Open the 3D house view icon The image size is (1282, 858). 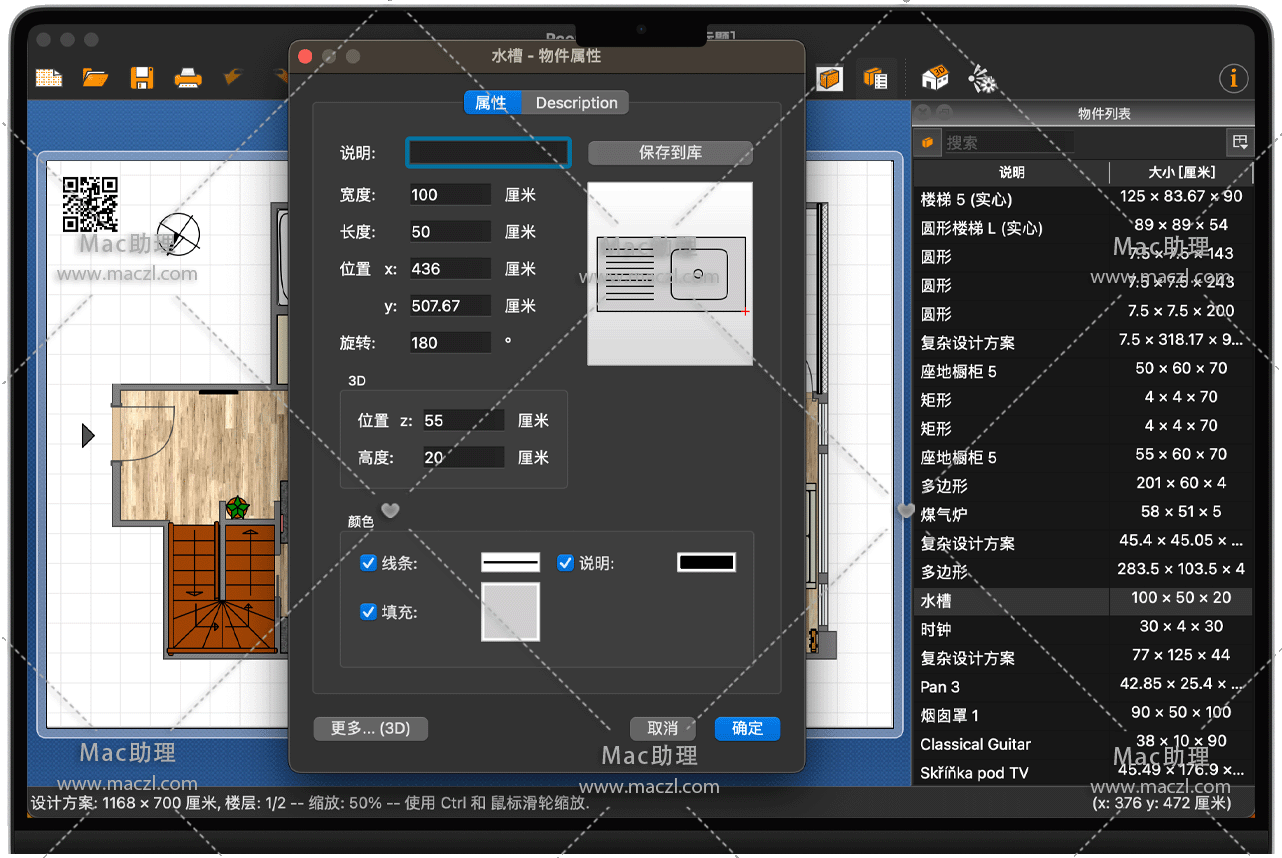934,77
